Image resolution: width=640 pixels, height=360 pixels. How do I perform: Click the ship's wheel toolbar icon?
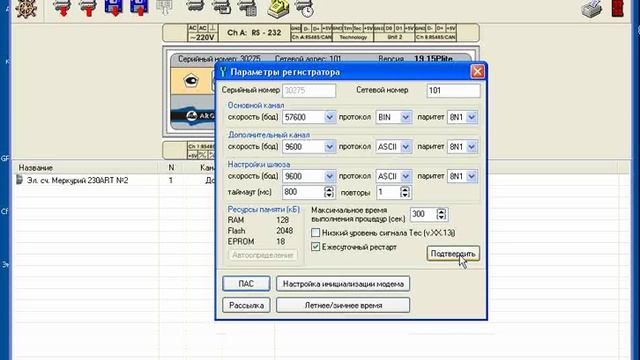(26, 8)
